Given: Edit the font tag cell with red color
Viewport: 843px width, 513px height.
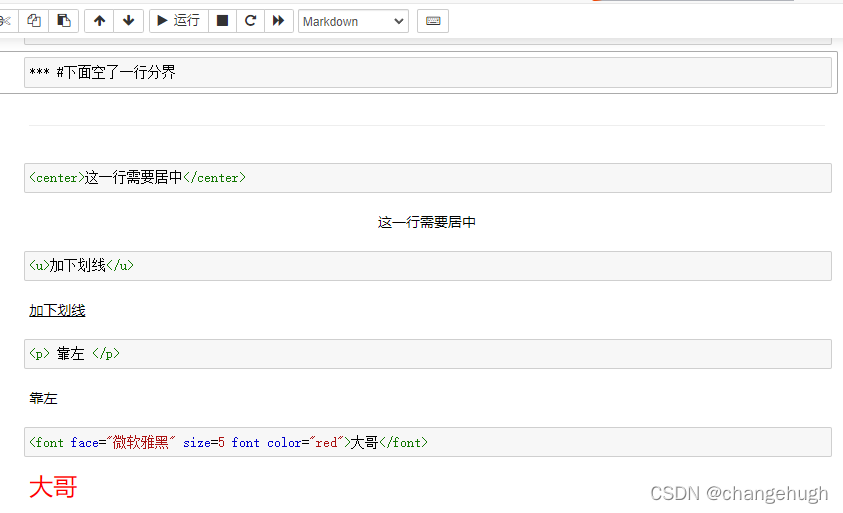Looking at the screenshot, I should pyautogui.click(x=428, y=442).
